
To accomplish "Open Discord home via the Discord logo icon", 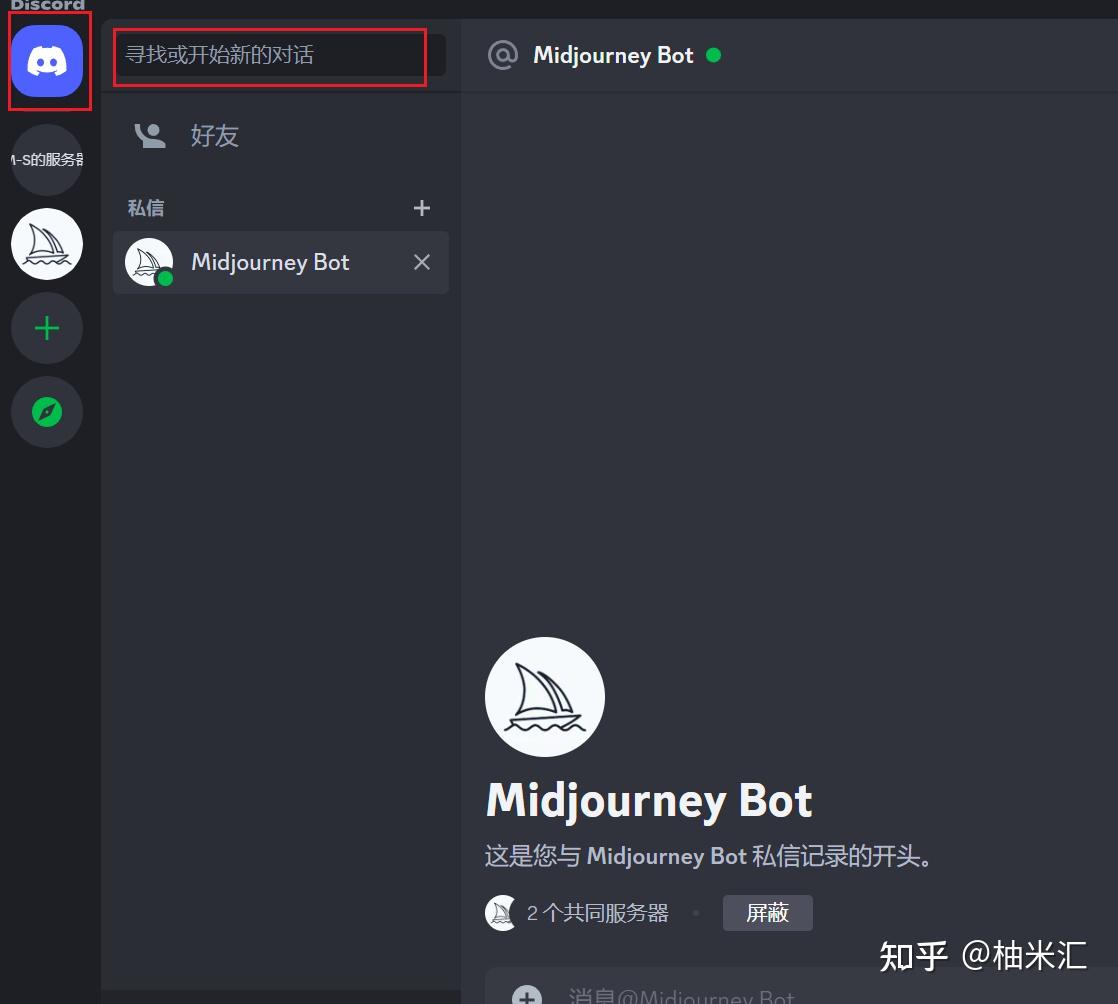I will [x=47, y=62].
